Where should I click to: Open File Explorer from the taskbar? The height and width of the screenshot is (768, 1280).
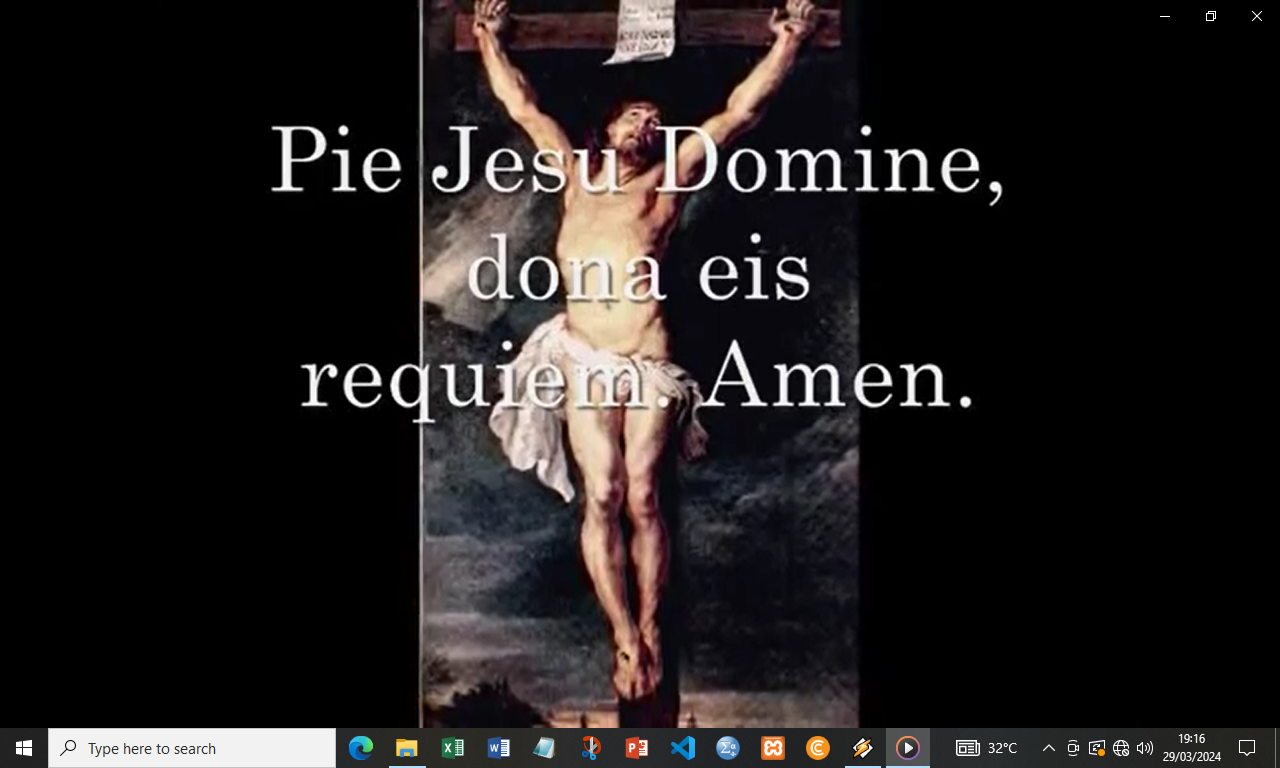click(407, 748)
